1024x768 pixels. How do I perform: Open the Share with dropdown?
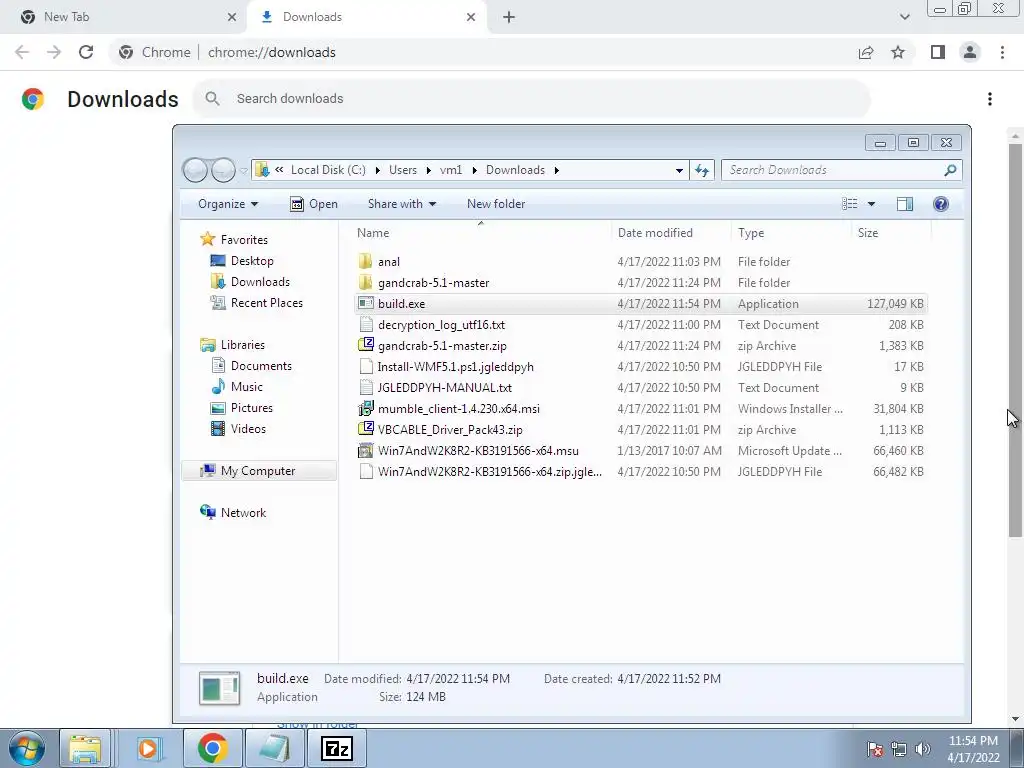tap(402, 204)
